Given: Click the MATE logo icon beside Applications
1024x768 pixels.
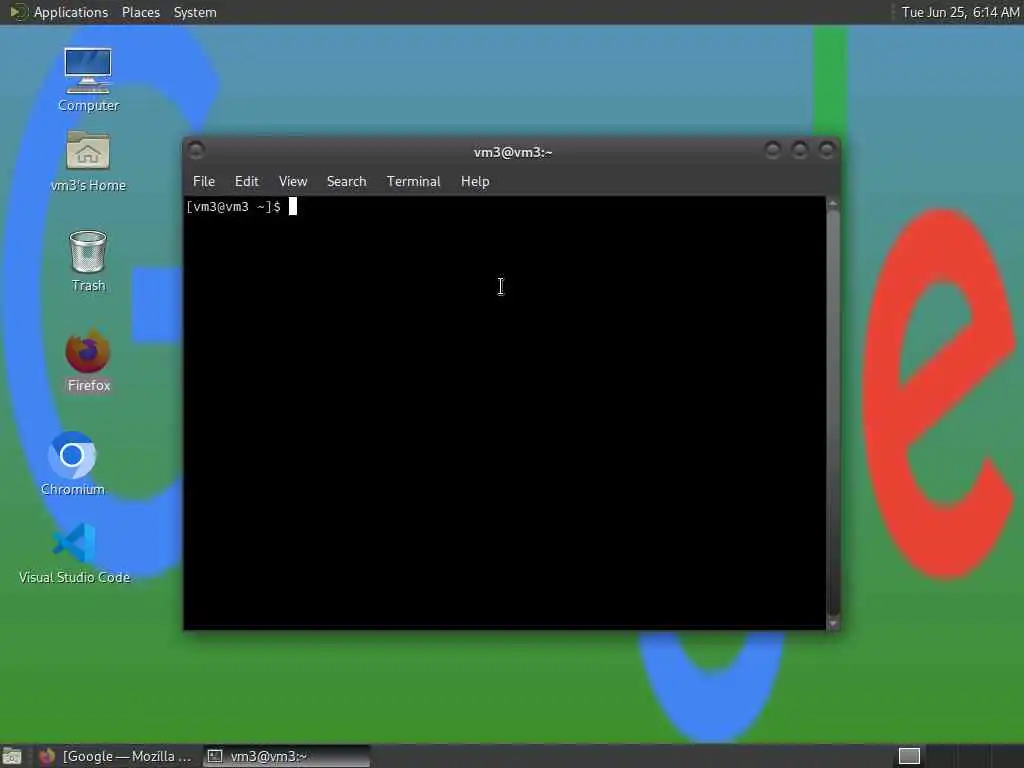Looking at the screenshot, I should click(x=18, y=12).
